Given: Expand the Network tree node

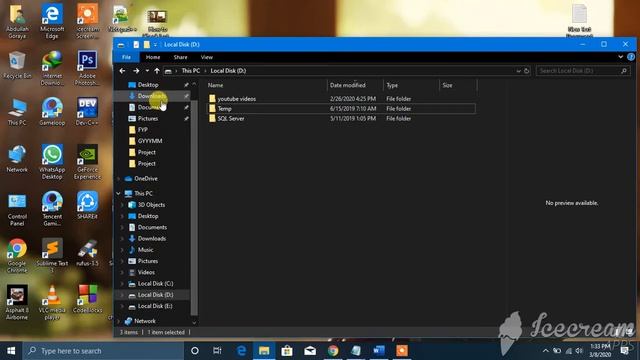Looking at the screenshot, I should (x=119, y=321).
